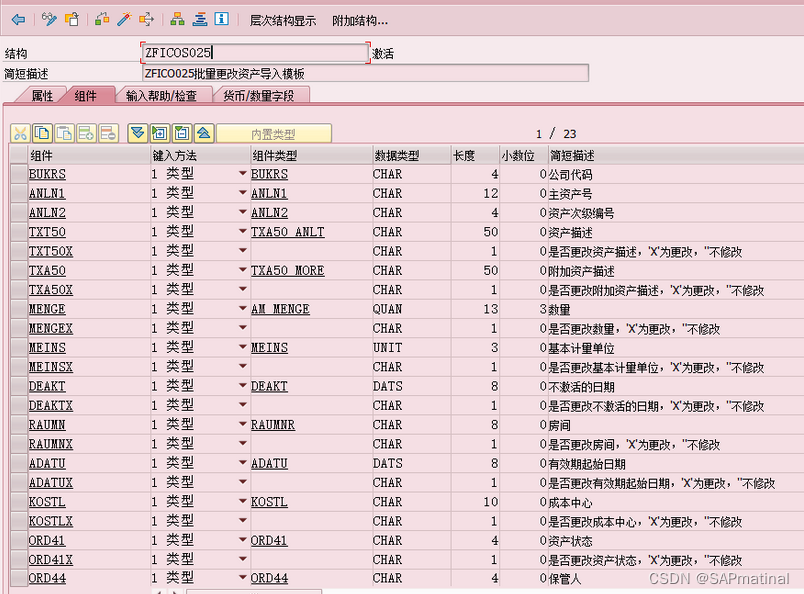Select the ADATU row selector box
The height and width of the screenshot is (594, 804).
(x=19, y=463)
